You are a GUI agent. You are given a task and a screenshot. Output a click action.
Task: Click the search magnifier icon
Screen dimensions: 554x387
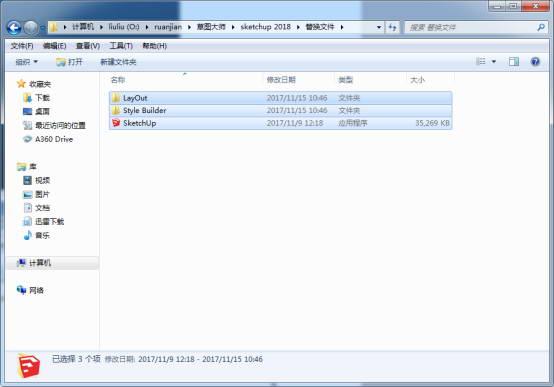click(x=541, y=27)
